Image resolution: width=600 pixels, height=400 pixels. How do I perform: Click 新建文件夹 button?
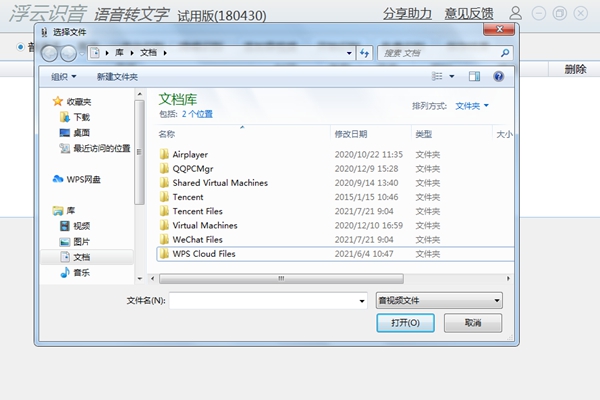117,77
